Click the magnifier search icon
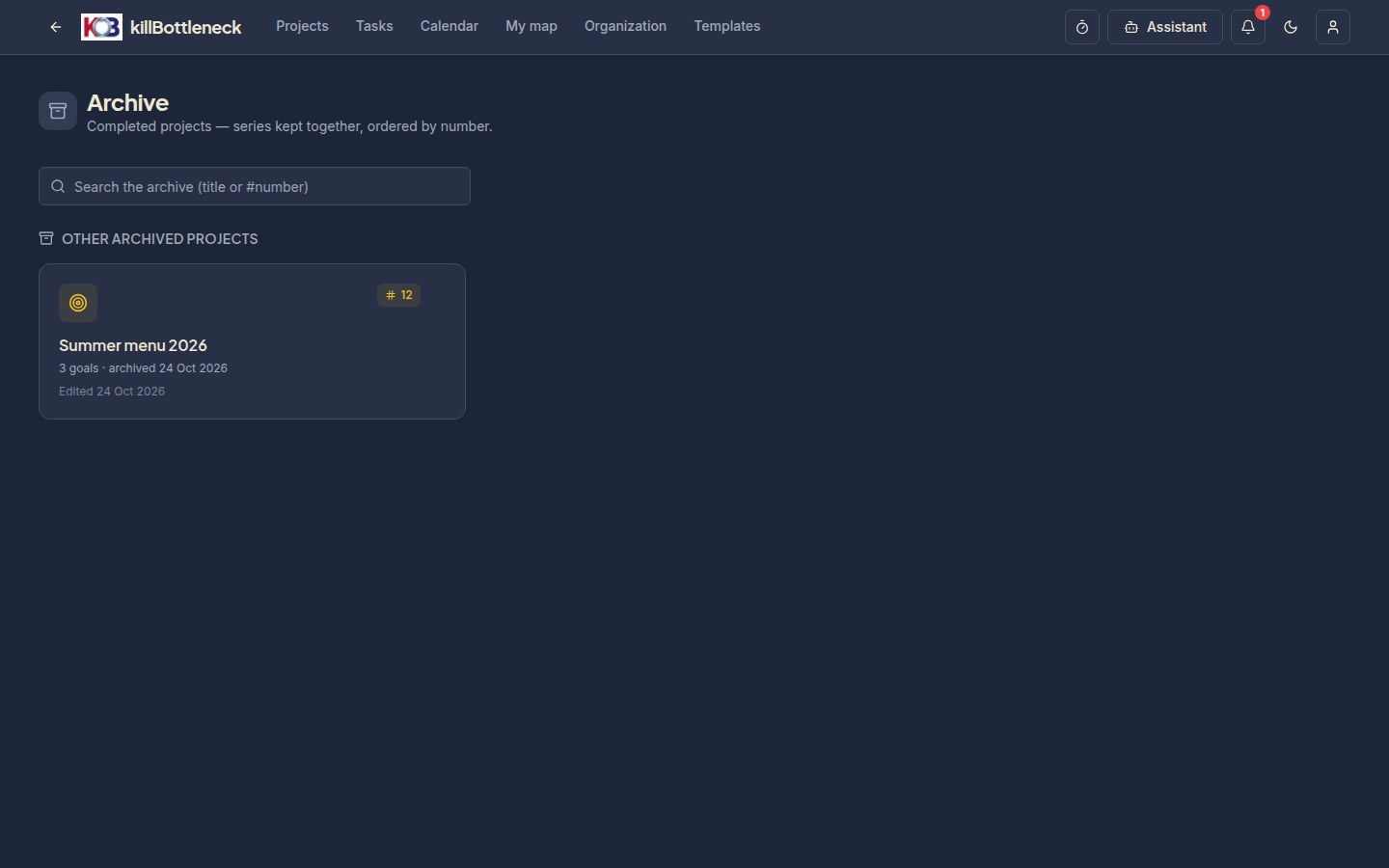The height and width of the screenshot is (868, 1389). coord(58,186)
